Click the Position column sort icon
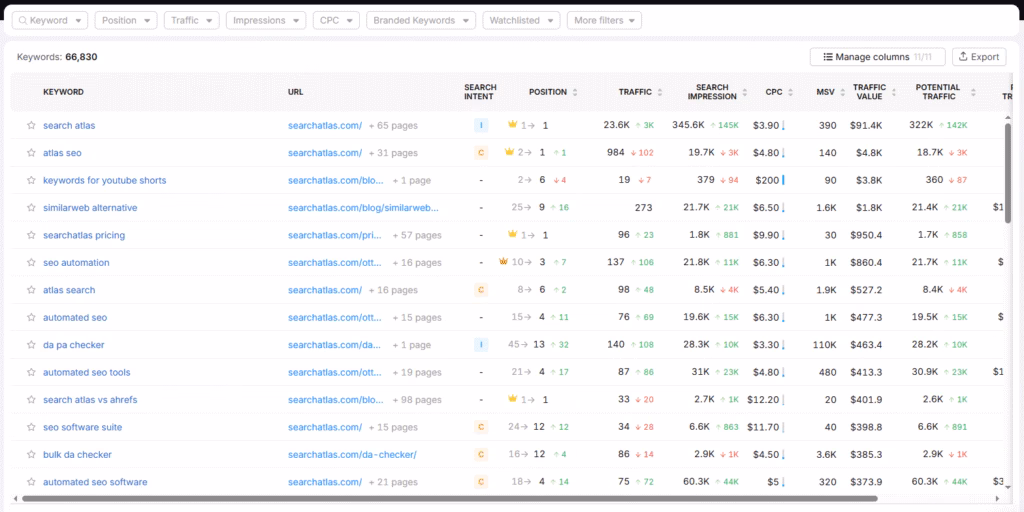The image size is (1024, 512). coord(575,92)
